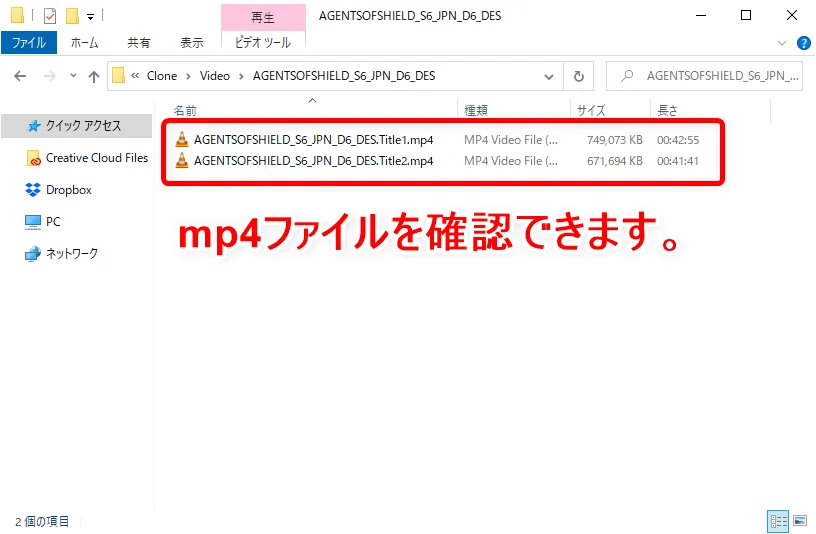
Task: Sort by the 長さ column header
Action: 668,110
